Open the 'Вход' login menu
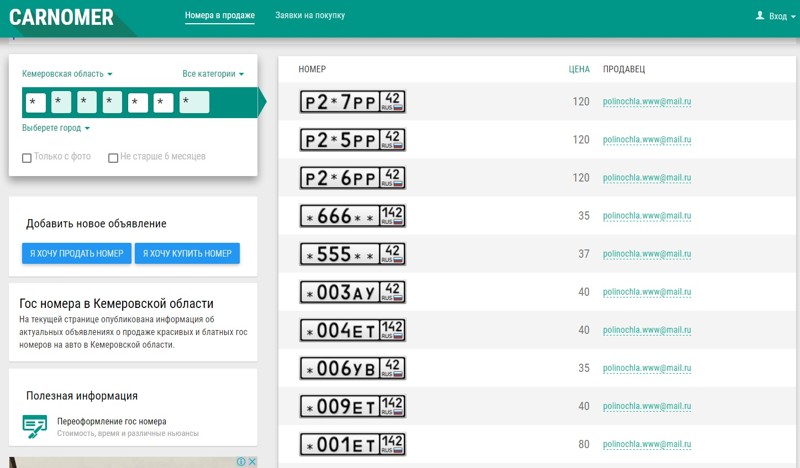This screenshot has width=800, height=468. tap(776, 16)
